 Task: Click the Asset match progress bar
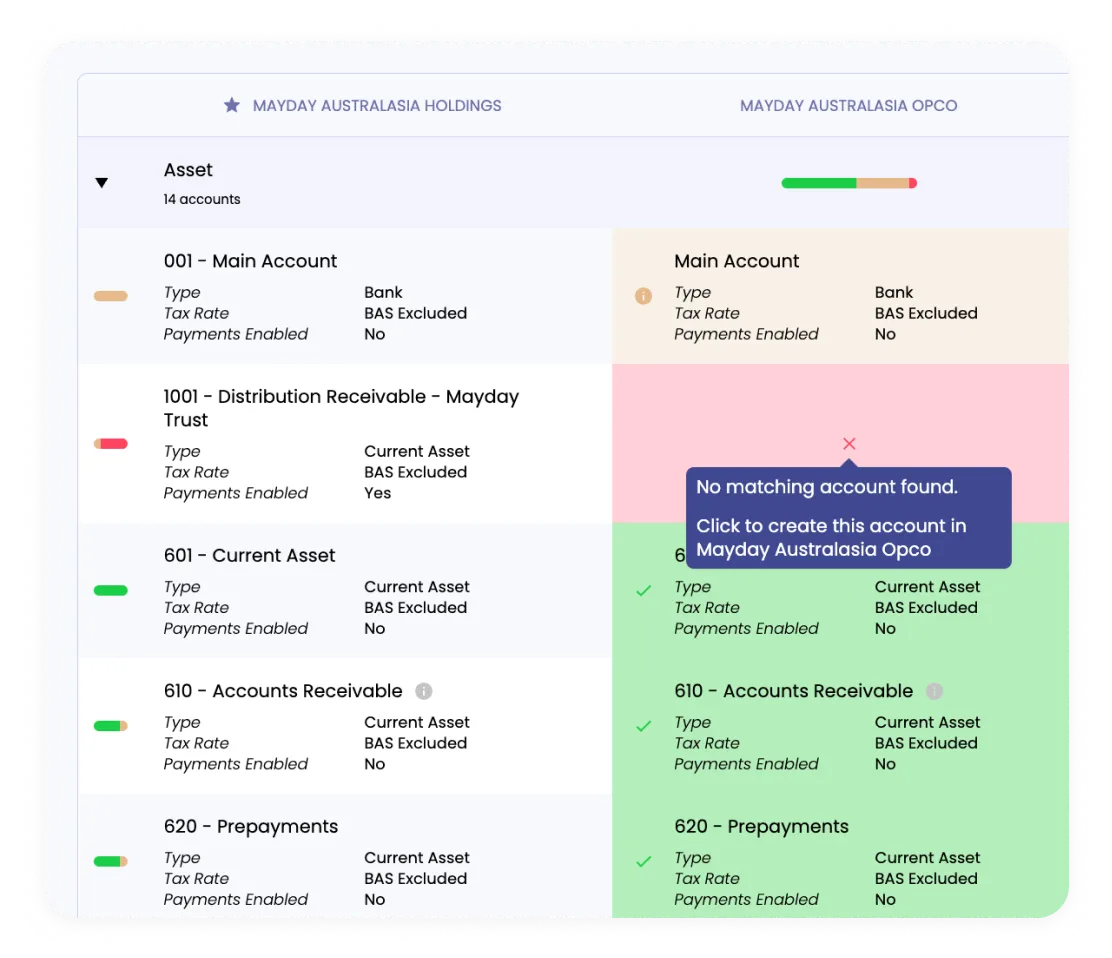tap(849, 183)
